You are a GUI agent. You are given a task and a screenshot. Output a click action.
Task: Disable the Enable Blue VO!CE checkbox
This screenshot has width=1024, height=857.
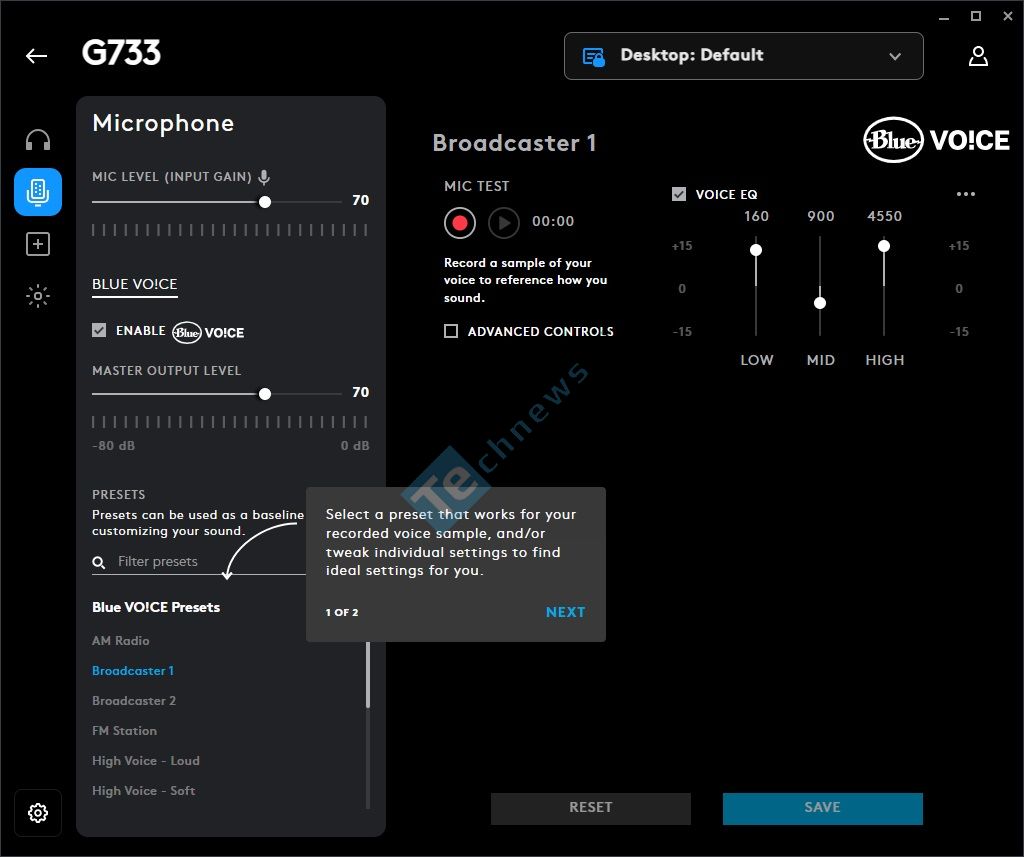[x=99, y=331]
